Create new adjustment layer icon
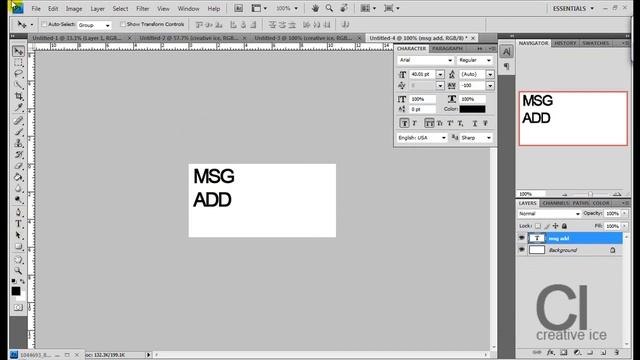 click(x=577, y=352)
